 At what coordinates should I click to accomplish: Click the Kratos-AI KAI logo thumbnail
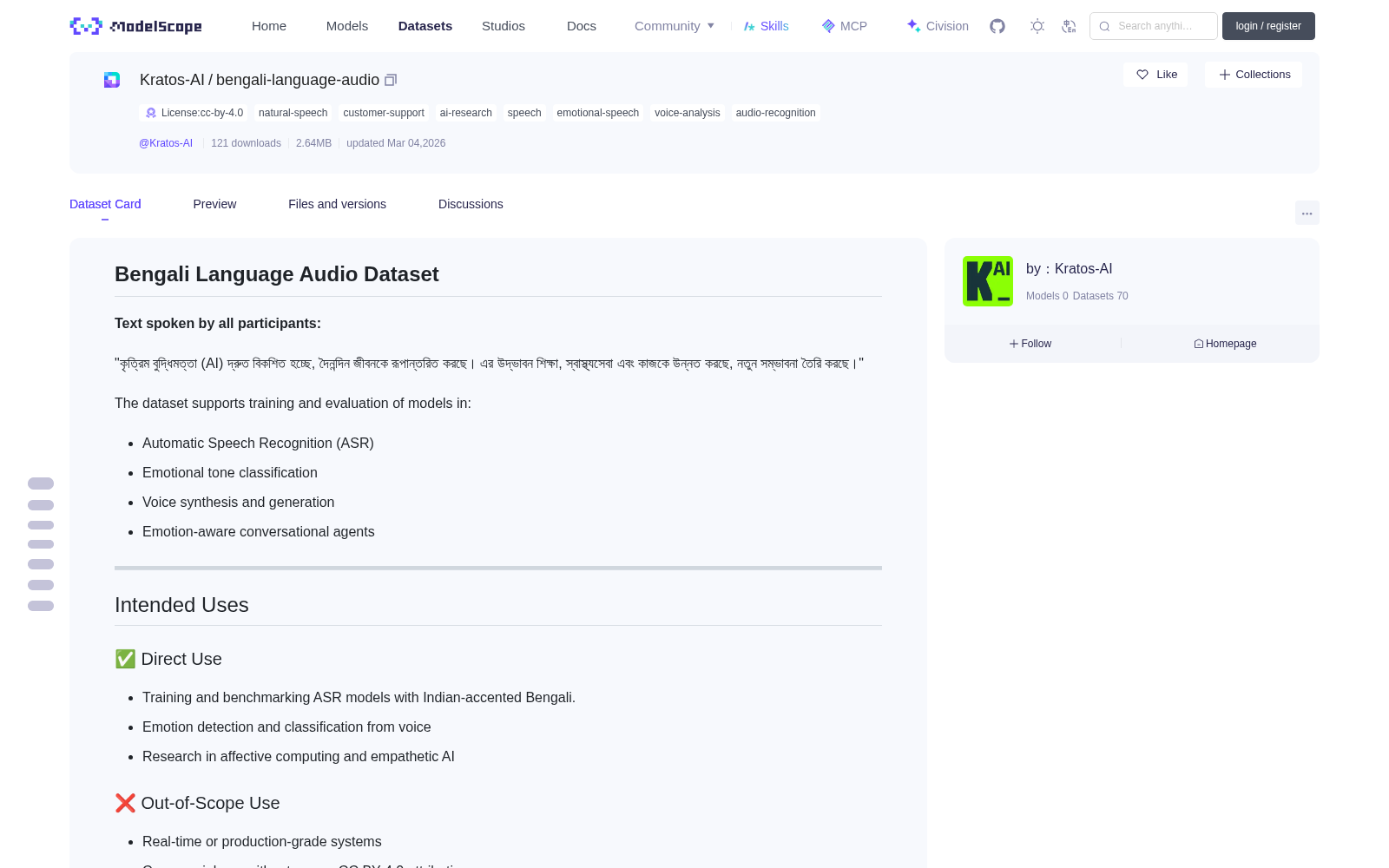(x=988, y=281)
